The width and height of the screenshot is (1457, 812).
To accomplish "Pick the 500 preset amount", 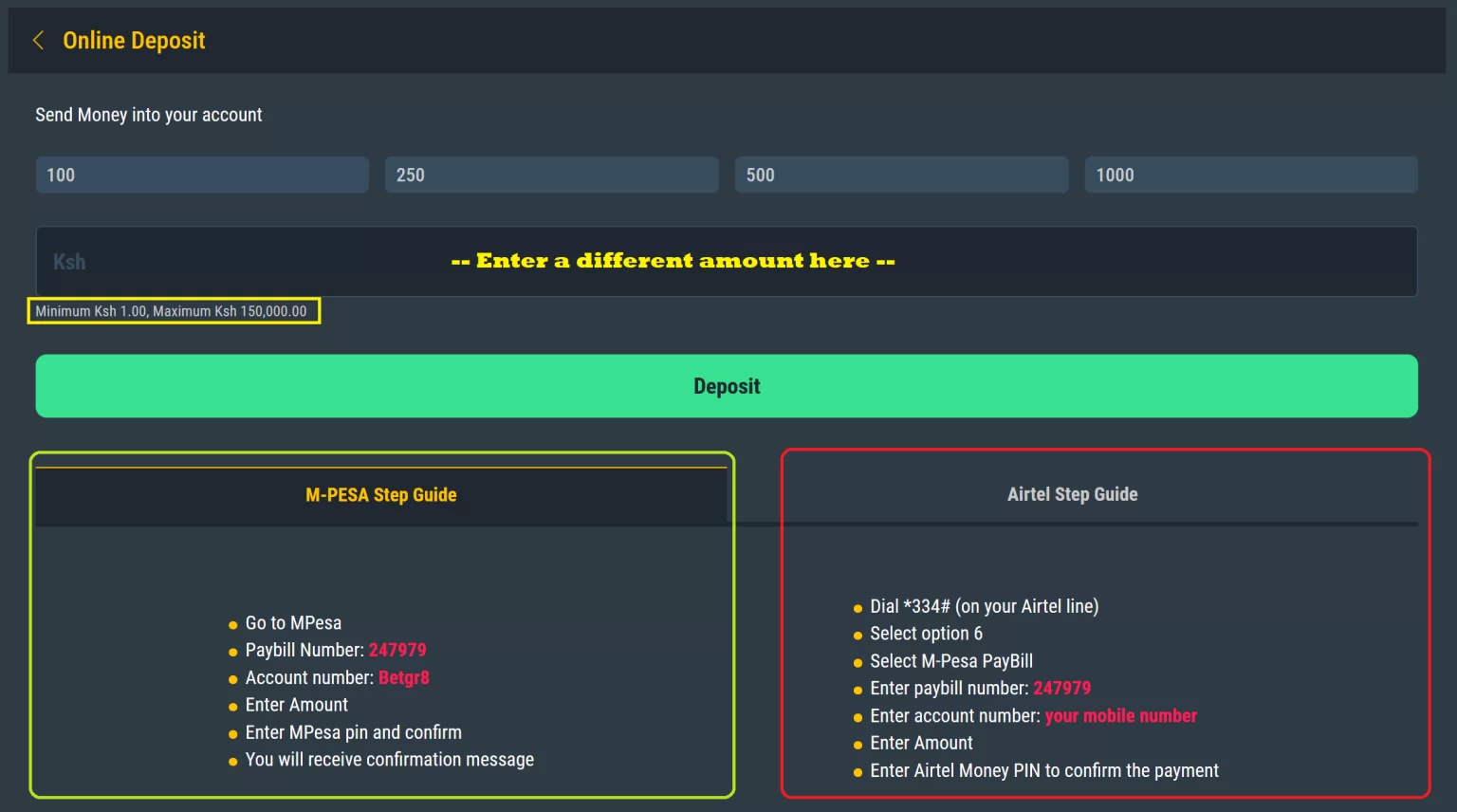I will point(902,175).
